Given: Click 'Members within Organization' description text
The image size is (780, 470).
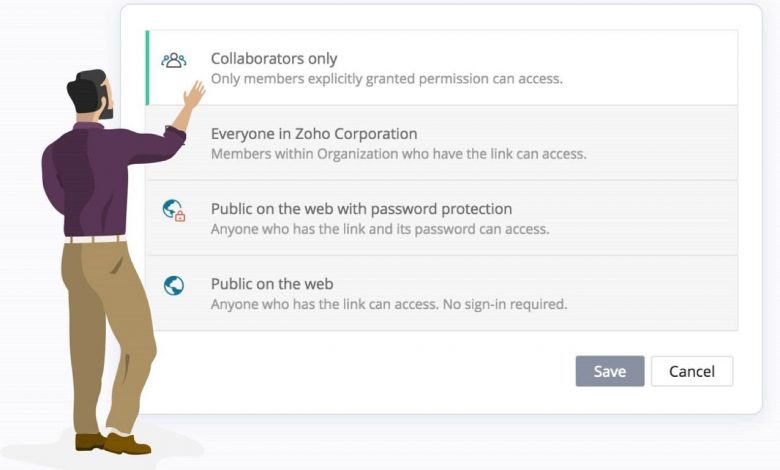Looking at the screenshot, I should 398,154.
